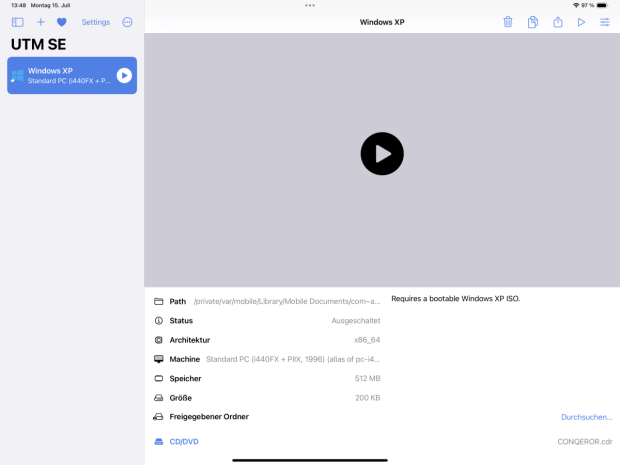Open the more options ellipsis menu

coord(127,22)
